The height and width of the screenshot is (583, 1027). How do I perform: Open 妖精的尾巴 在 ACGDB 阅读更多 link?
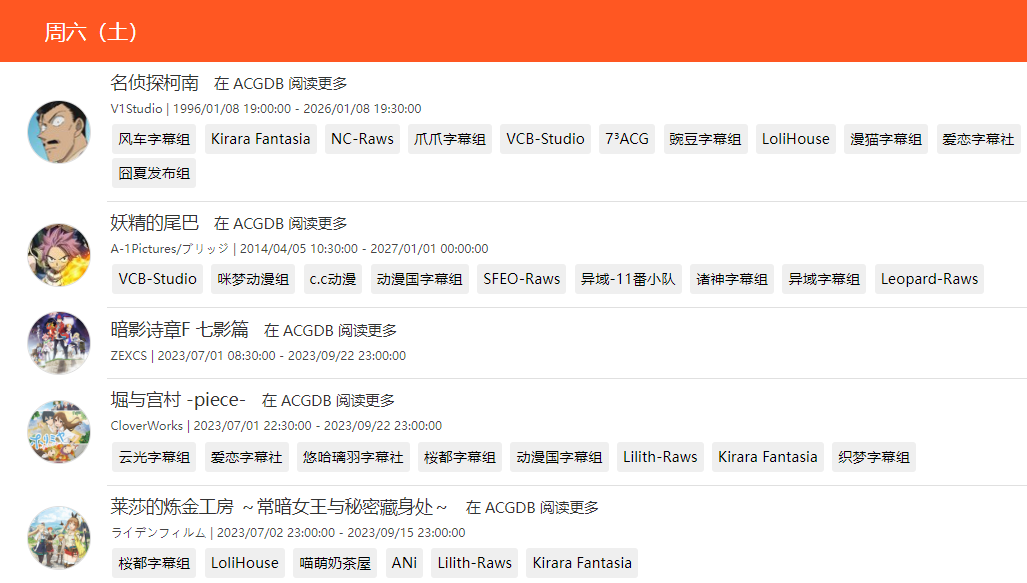280,224
